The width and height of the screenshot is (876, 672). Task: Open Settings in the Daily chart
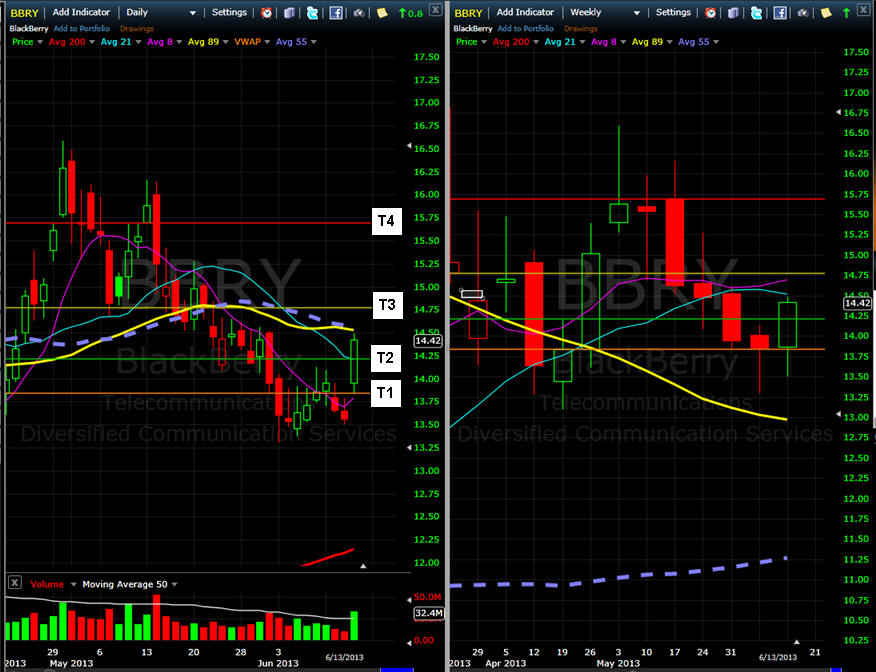click(229, 13)
